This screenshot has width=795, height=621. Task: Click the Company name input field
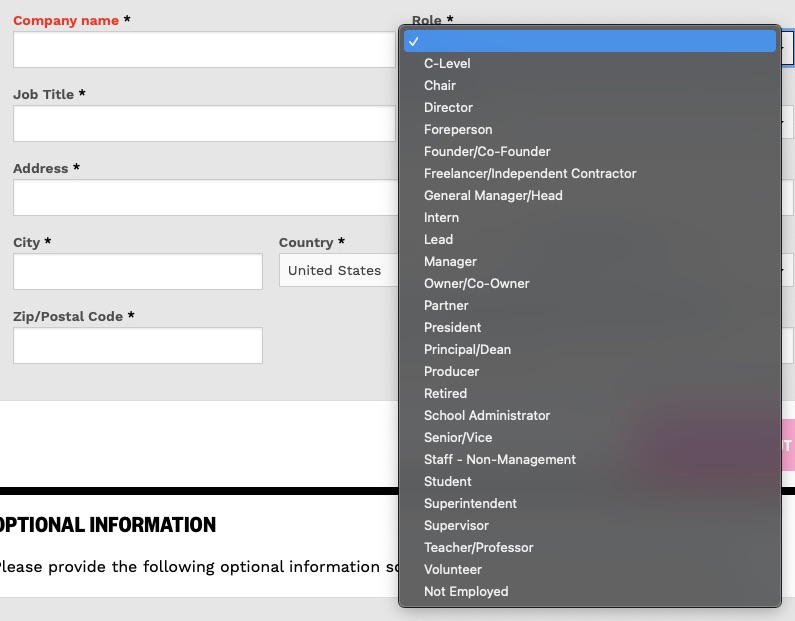(x=204, y=49)
